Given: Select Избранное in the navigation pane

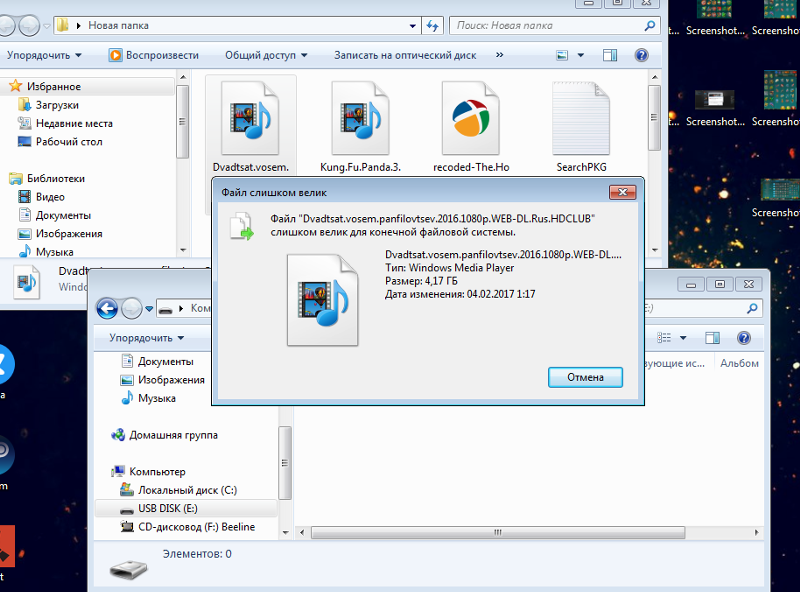Looking at the screenshot, I should (x=54, y=87).
